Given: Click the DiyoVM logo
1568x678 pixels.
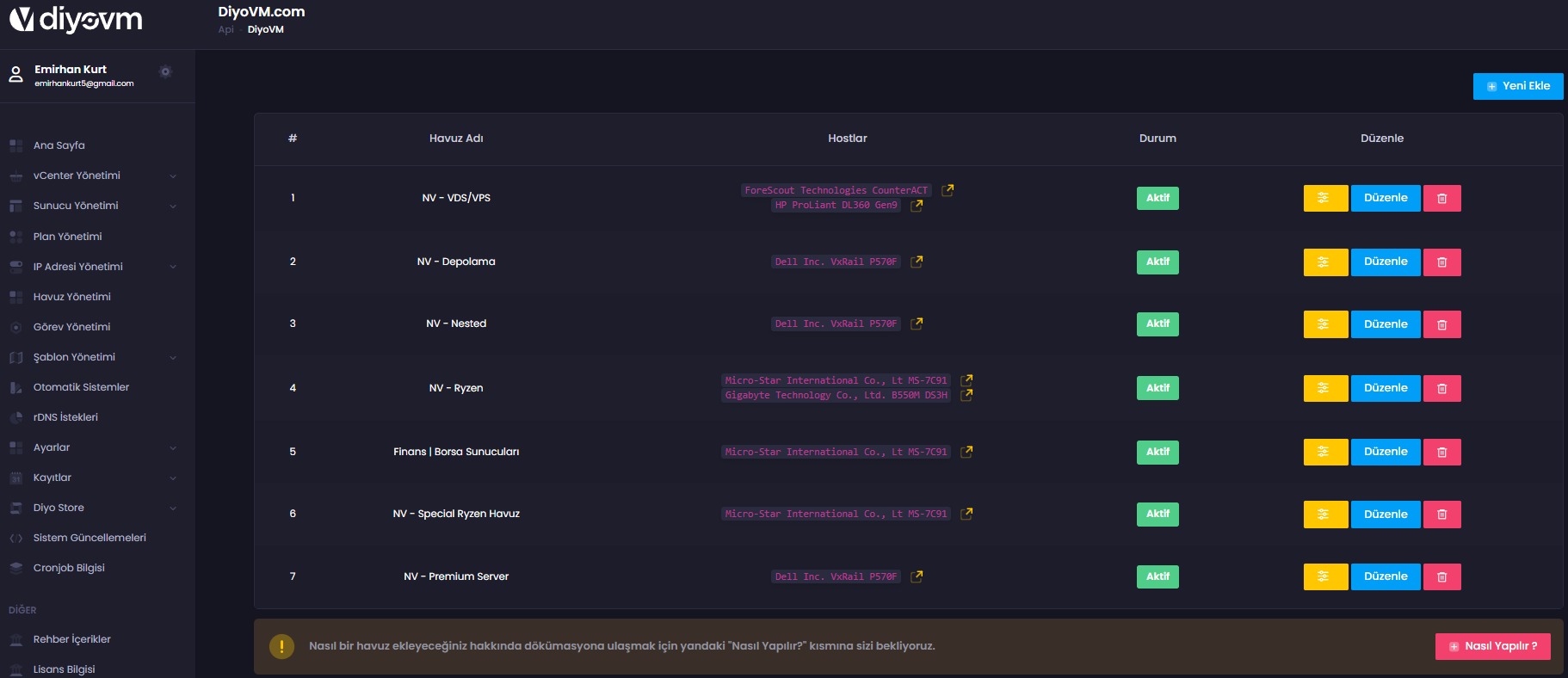Looking at the screenshot, I should (76, 19).
